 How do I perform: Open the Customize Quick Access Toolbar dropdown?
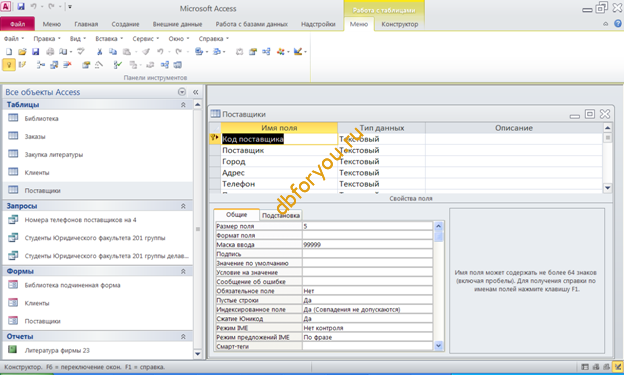70,7
